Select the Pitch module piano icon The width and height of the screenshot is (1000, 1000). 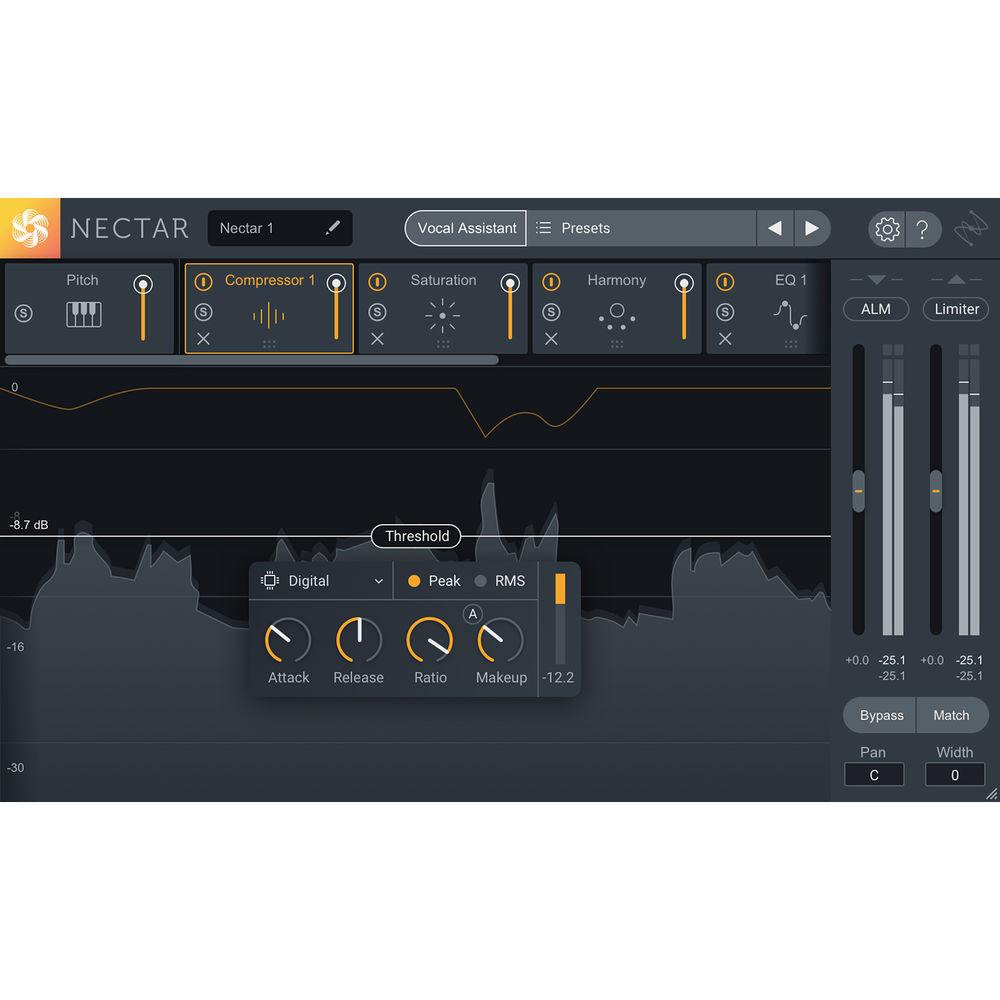coord(83,314)
